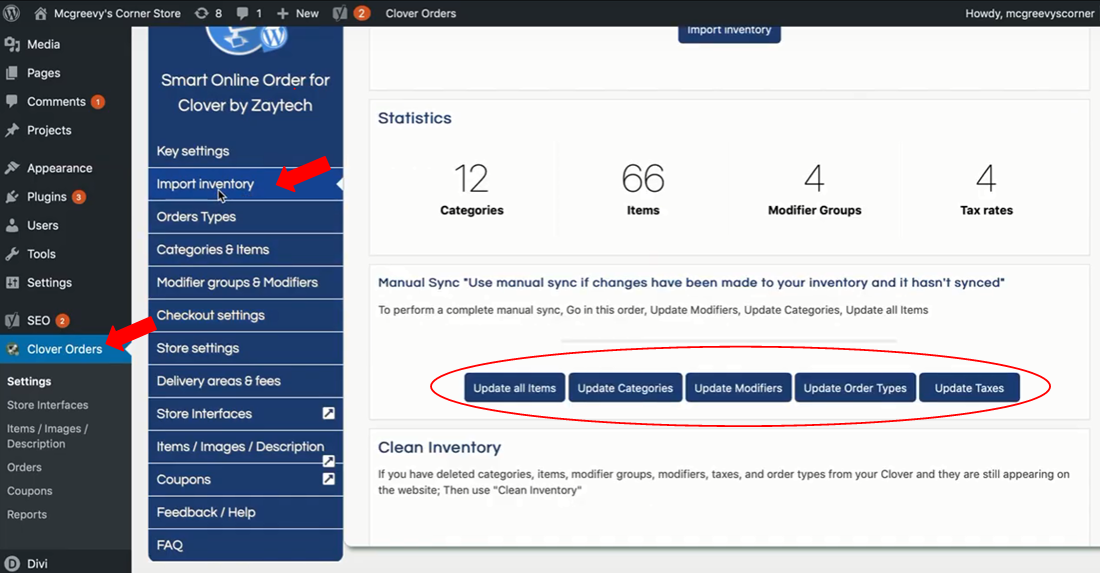The width and height of the screenshot is (1100, 573).
Task: Open Store Interfaces in WordPress submenu
Action: point(48,405)
